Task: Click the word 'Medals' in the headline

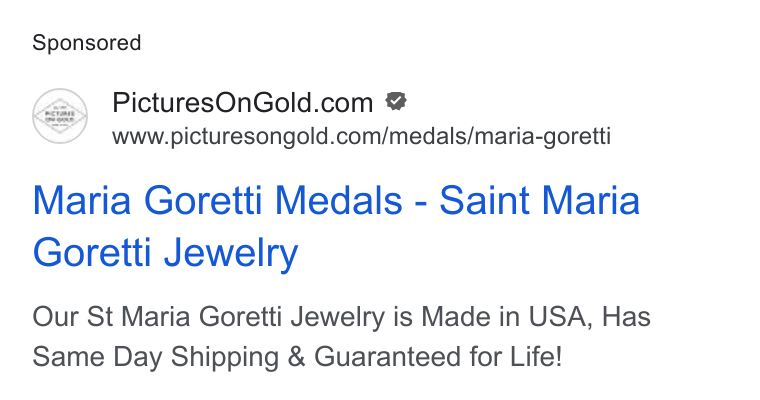Action: click(338, 200)
